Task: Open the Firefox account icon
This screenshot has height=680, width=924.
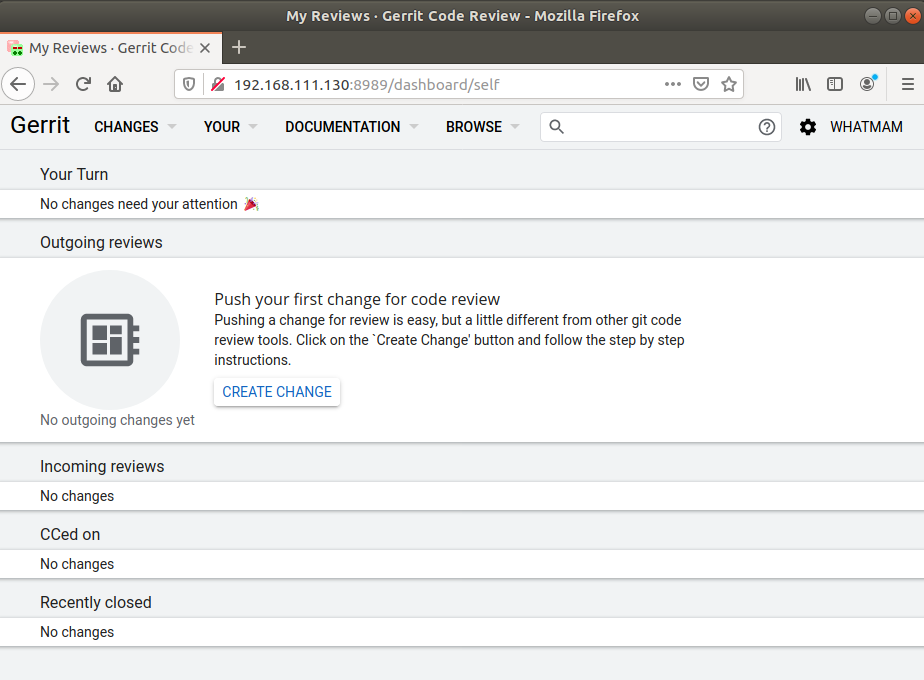Action: pos(867,84)
